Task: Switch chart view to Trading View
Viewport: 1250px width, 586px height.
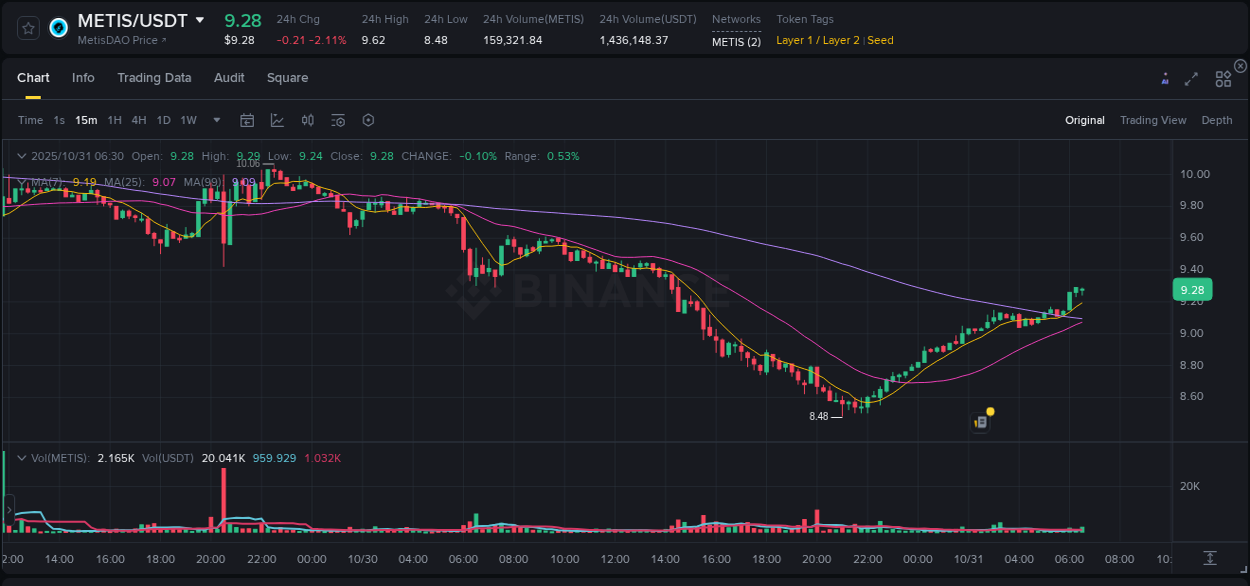Action: click(1153, 120)
